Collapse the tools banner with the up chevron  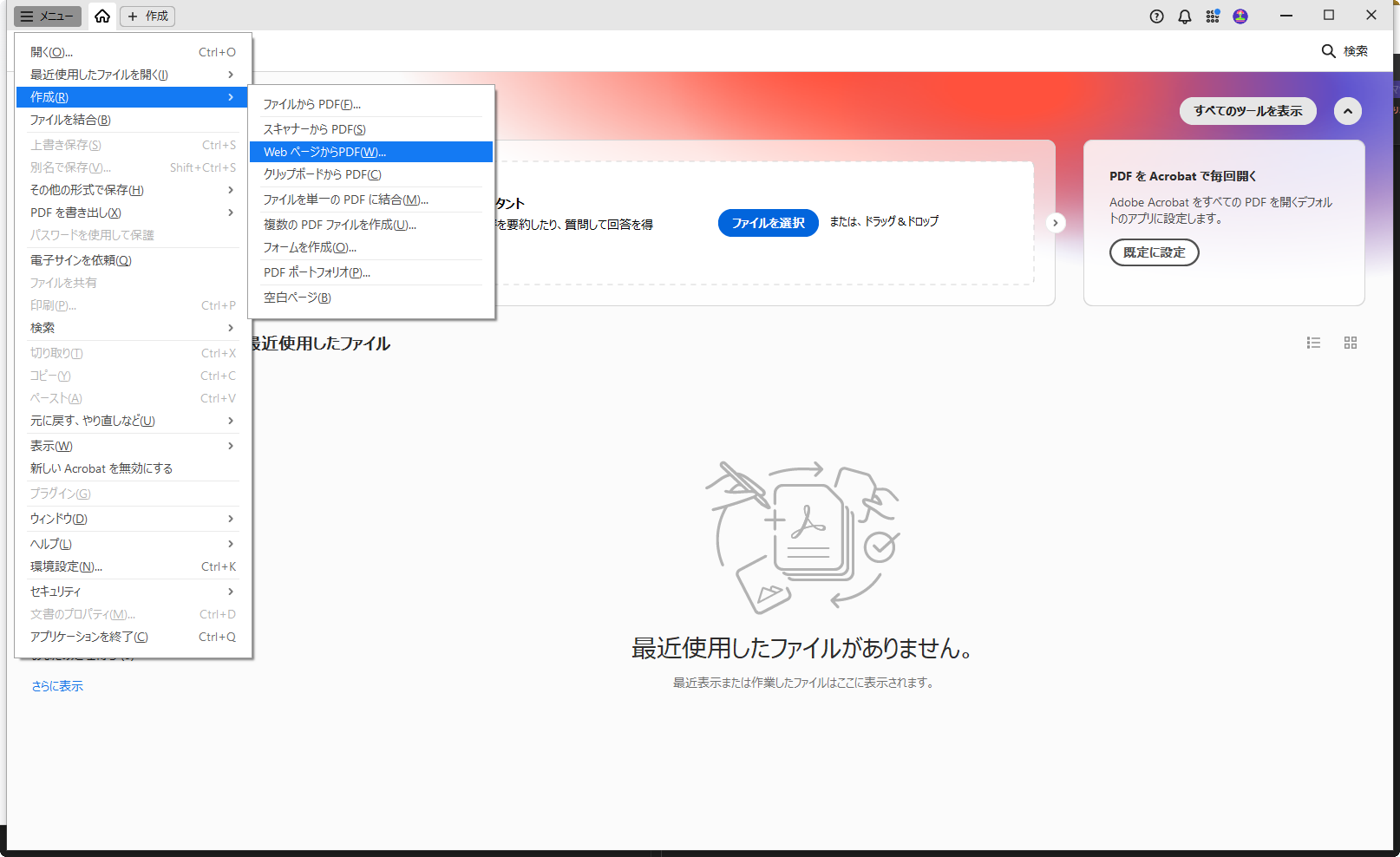click(1347, 111)
